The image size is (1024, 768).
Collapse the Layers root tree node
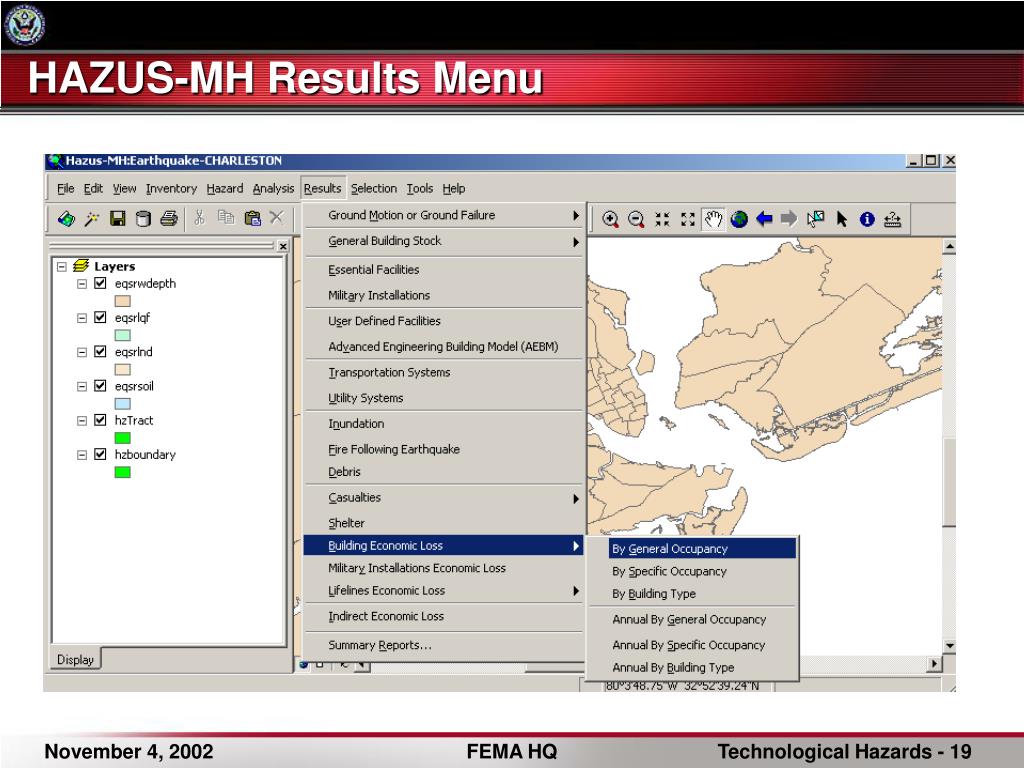tap(62, 266)
